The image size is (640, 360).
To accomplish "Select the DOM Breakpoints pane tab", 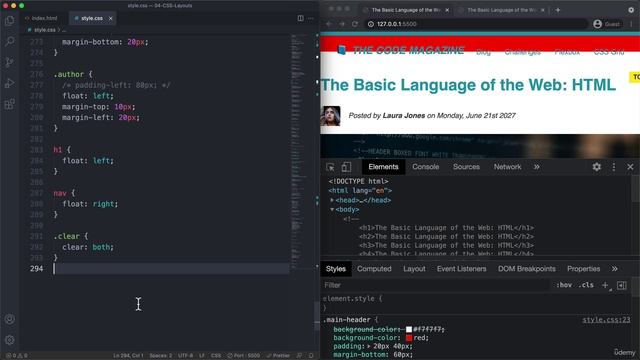I will (527, 269).
